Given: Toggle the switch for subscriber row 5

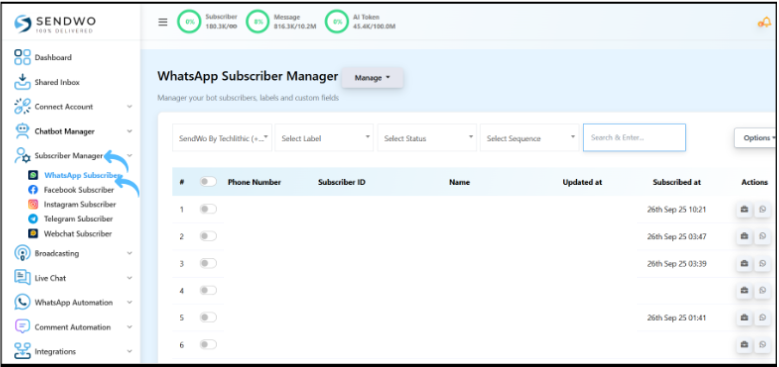Looking at the screenshot, I should (x=208, y=317).
